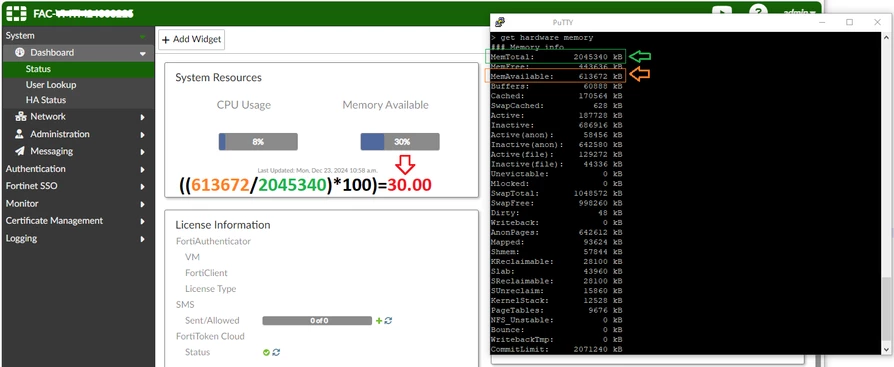
Task: Click the green plus icon beside SMS Sent/Allowed
Action: pos(379,321)
